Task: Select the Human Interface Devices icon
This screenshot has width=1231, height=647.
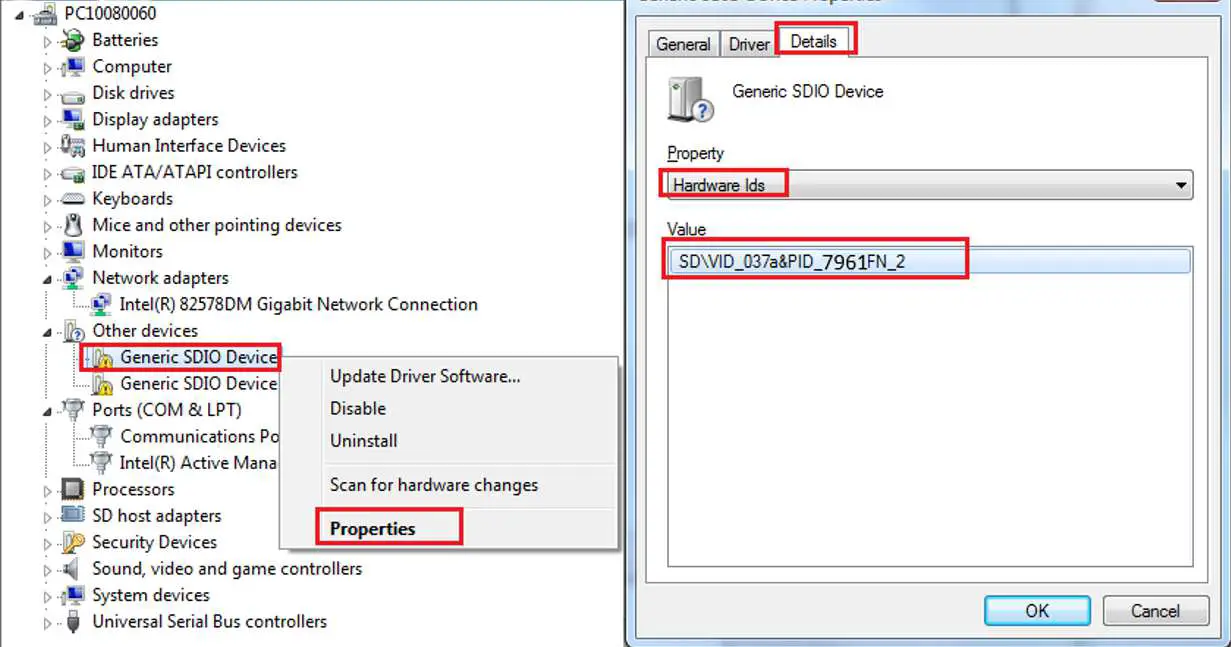Action: click(73, 145)
